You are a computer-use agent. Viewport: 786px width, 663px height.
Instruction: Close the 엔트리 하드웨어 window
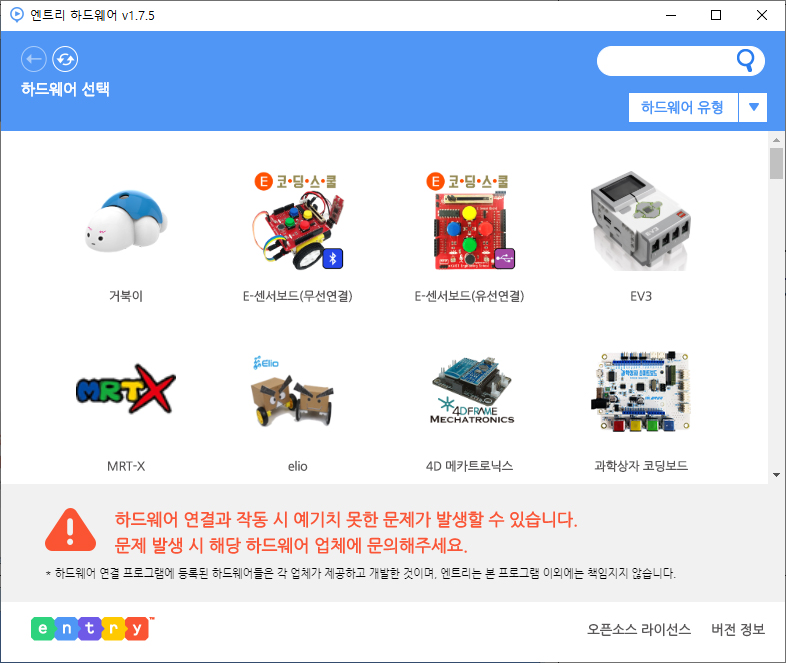(x=762, y=16)
